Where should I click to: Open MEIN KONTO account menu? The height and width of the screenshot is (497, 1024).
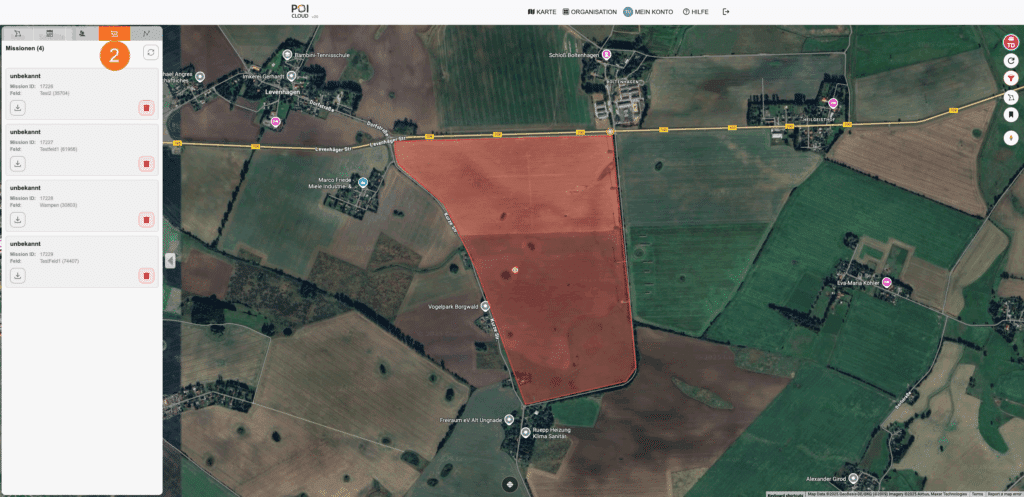[648, 12]
